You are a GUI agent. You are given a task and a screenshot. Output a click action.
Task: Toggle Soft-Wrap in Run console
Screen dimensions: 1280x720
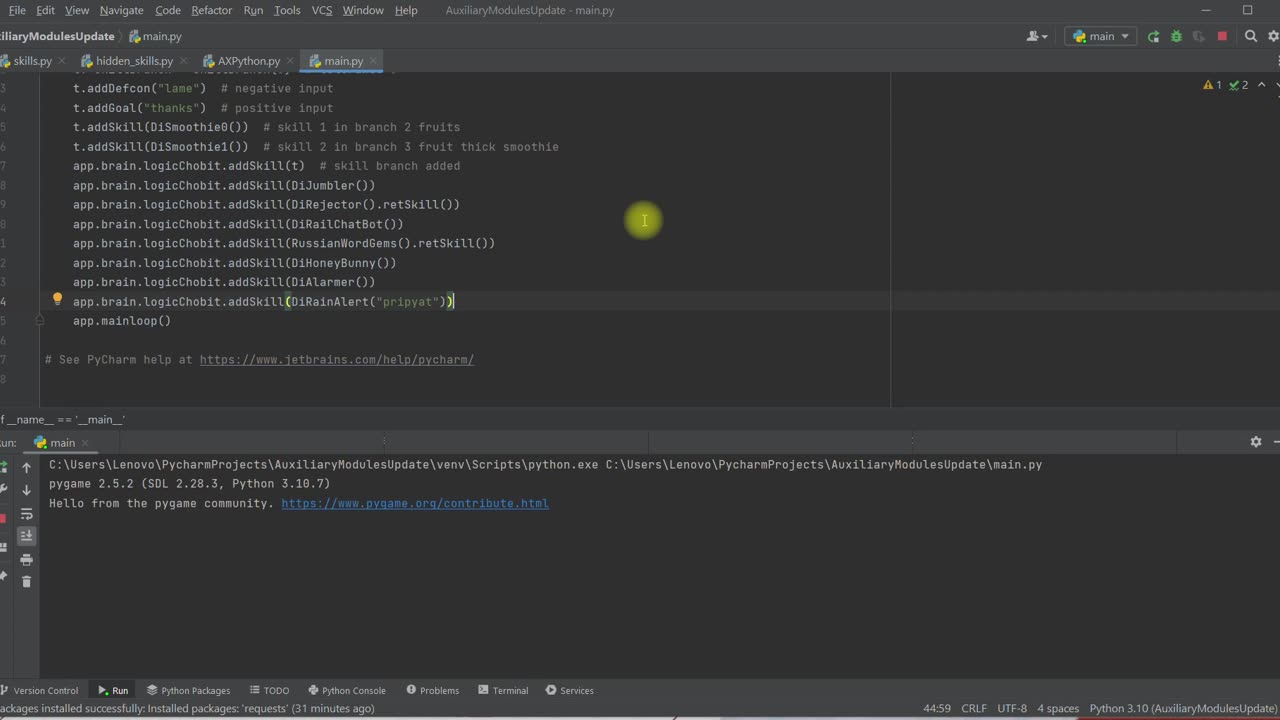(x=27, y=513)
